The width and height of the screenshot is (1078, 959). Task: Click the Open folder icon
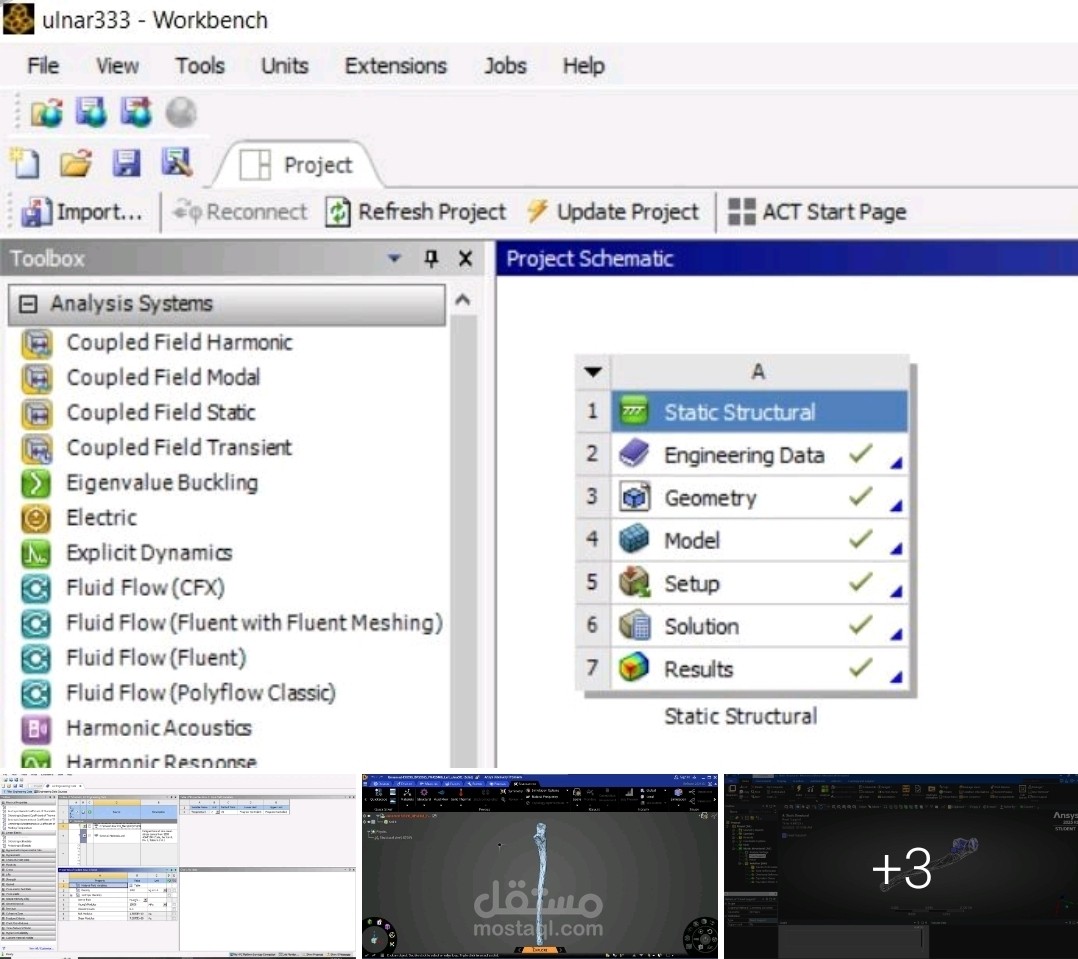click(76, 164)
